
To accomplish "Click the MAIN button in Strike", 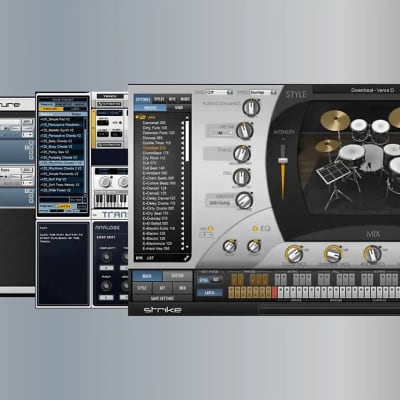I will pos(147,276).
